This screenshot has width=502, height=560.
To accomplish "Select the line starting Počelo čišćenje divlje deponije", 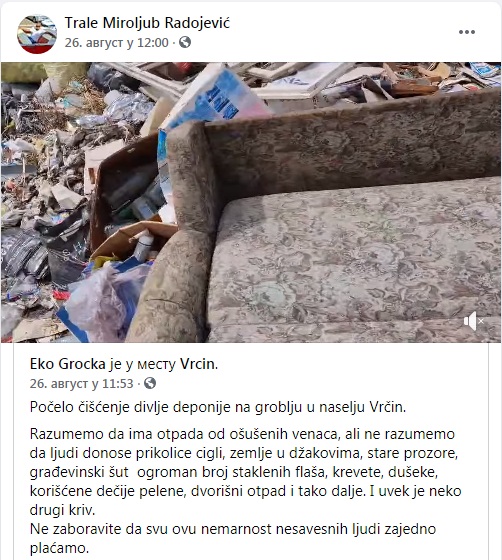I will pyautogui.click(x=218, y=407).
